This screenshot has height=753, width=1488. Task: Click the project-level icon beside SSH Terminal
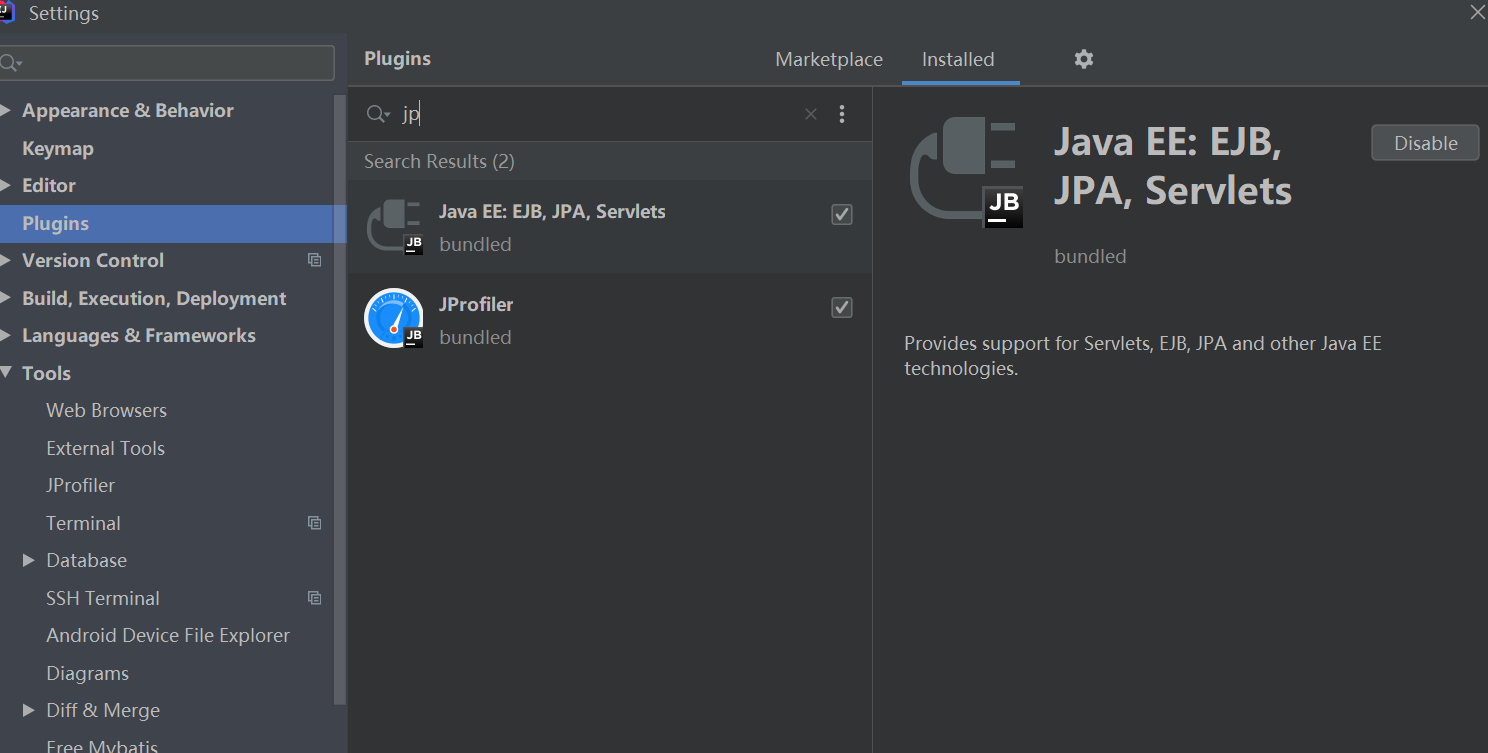[x=314, y=598]
